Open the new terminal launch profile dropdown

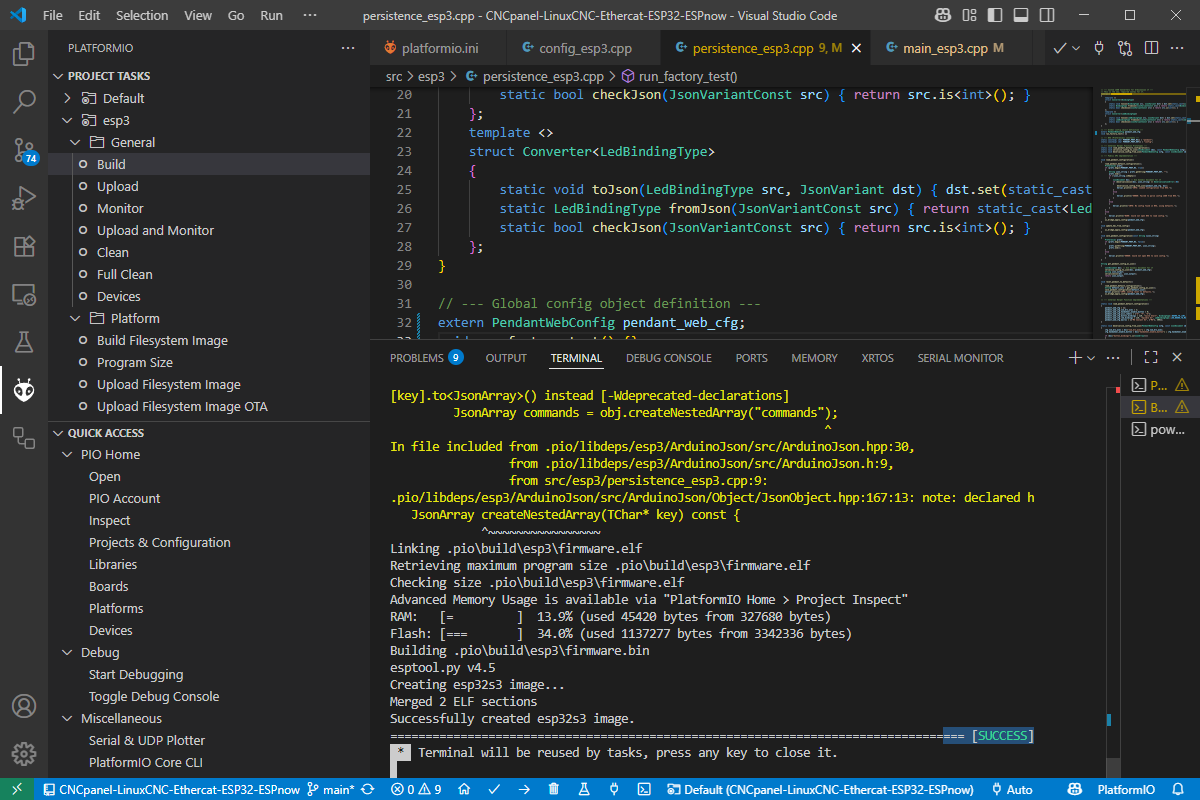coord(1091,357)
